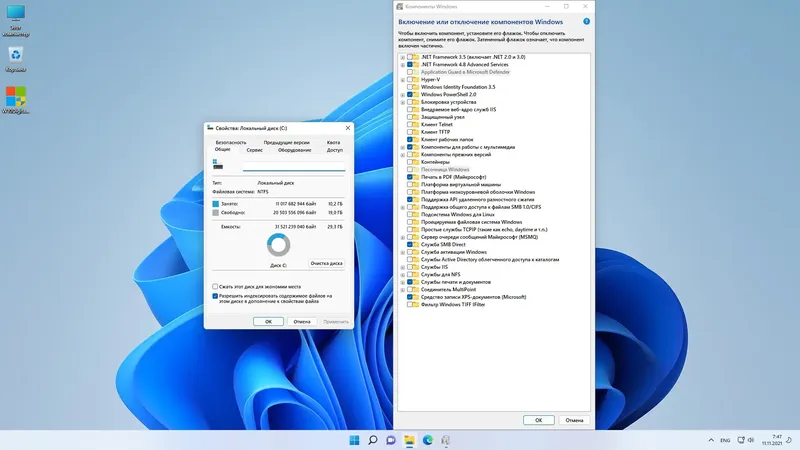The image size is (800, 450).
Task: Open File Explorer from the taskbar
Action: [x=409, y=440]
